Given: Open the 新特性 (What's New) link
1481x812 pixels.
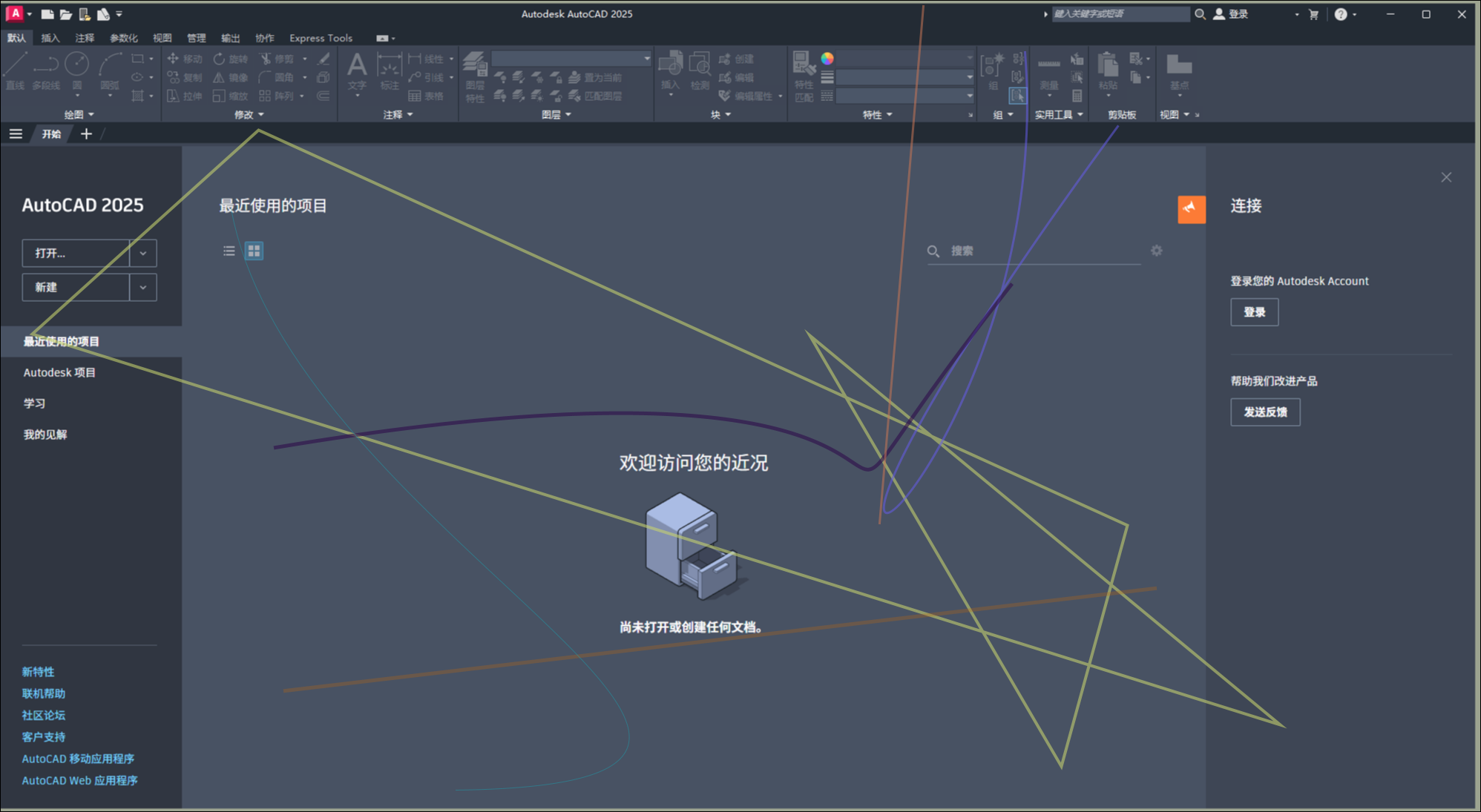Looking at the screenshot, I should (38, 672).
